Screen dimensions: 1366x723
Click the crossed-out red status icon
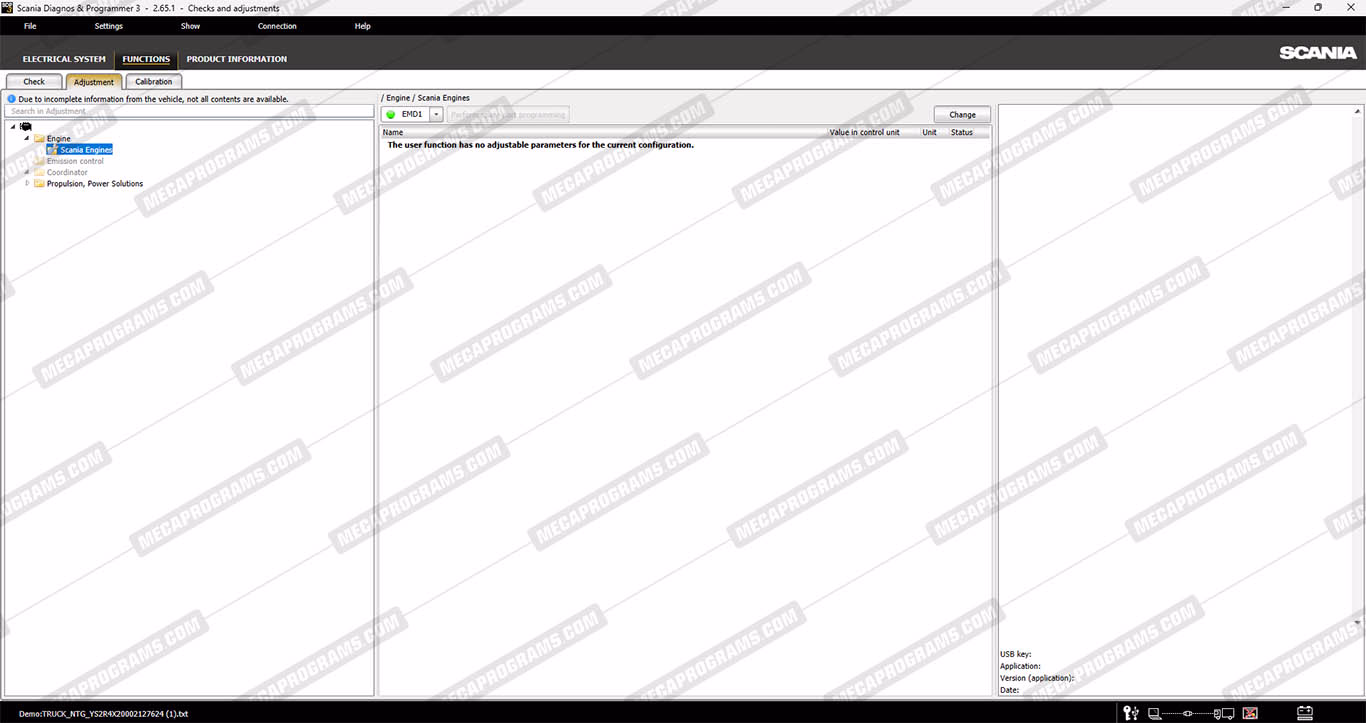pos(1250,714)
